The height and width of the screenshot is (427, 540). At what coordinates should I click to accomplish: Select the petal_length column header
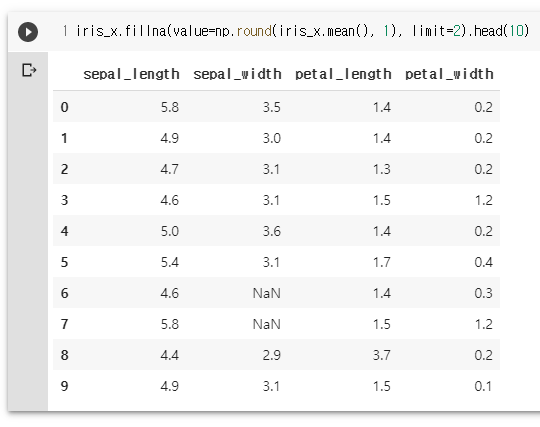tap(343, 74)
